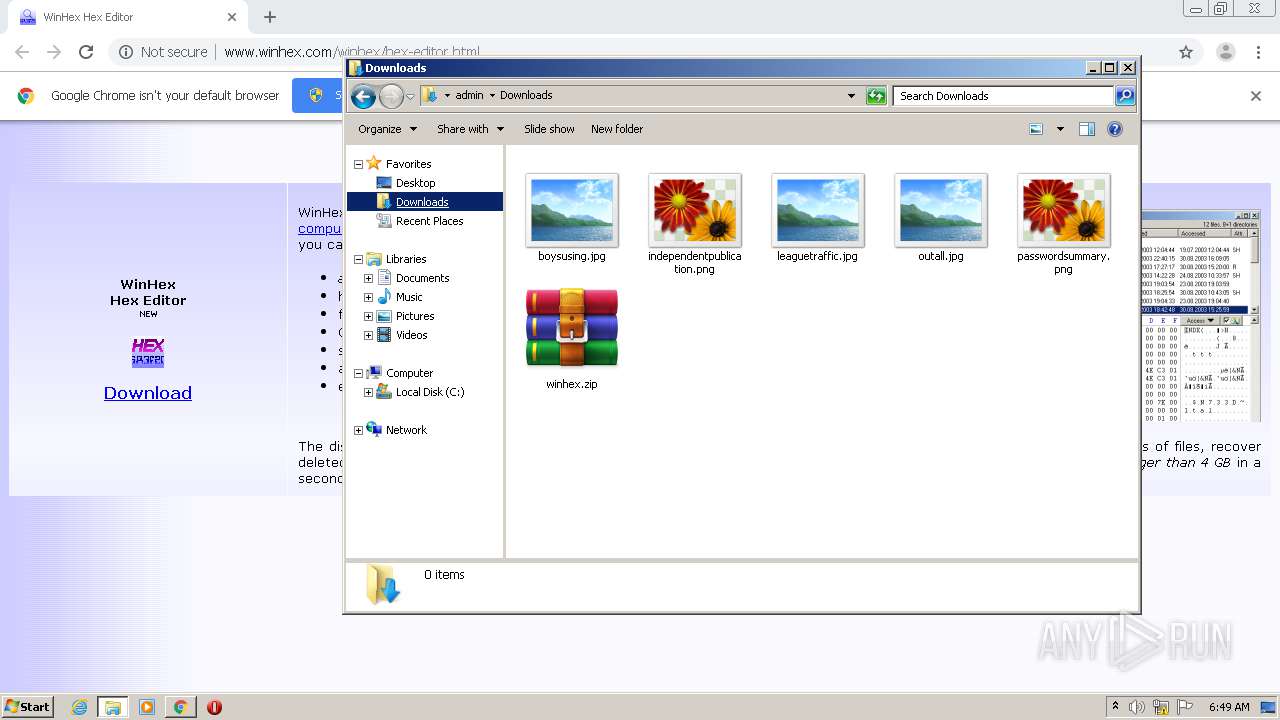This screenshot has height=720, width=1280.
Task: Click the Search Downloads input field
Action: pyautogui.click(x=1003, y=96)
